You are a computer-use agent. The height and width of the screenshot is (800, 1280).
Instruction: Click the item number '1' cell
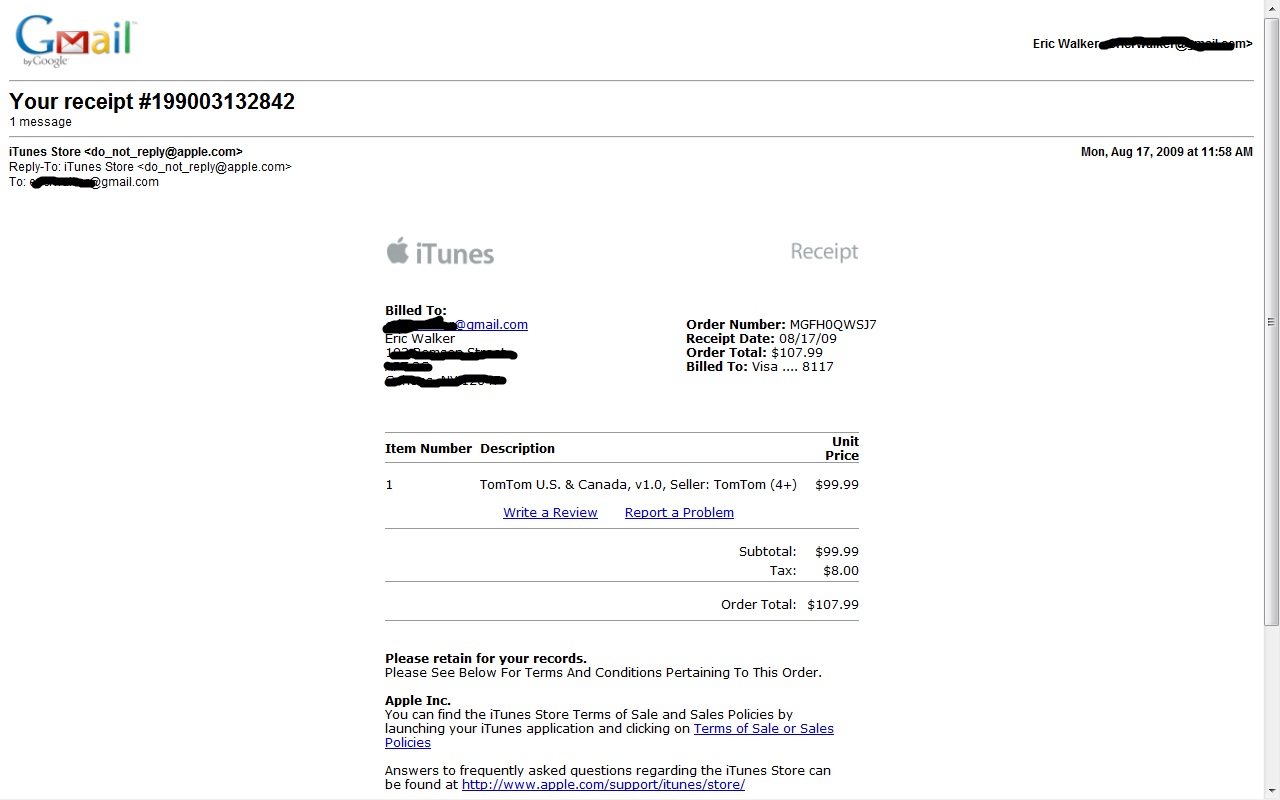coord(389,485)
